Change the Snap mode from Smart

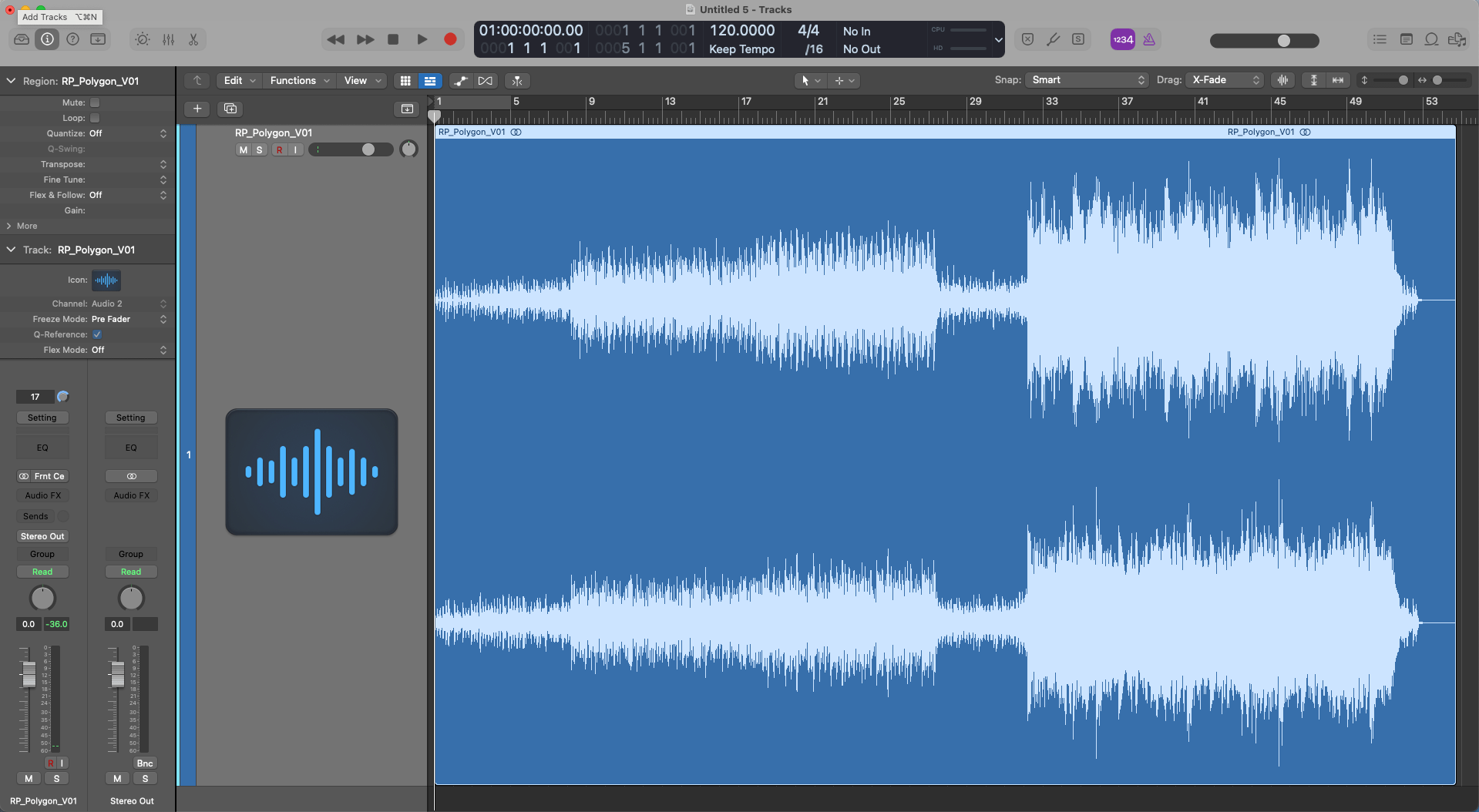[1085, 80]
